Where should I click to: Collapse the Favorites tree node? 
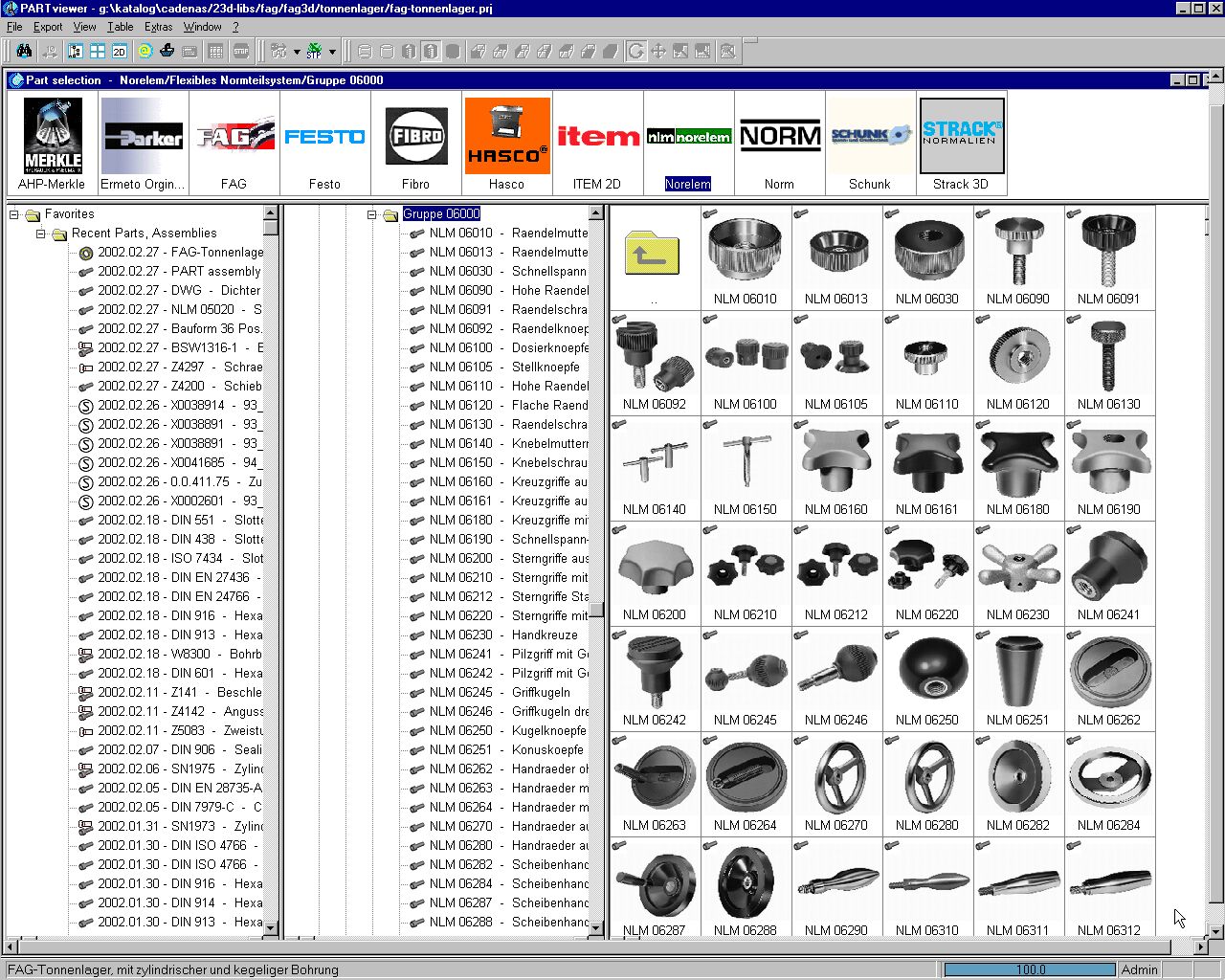[14, 214]
